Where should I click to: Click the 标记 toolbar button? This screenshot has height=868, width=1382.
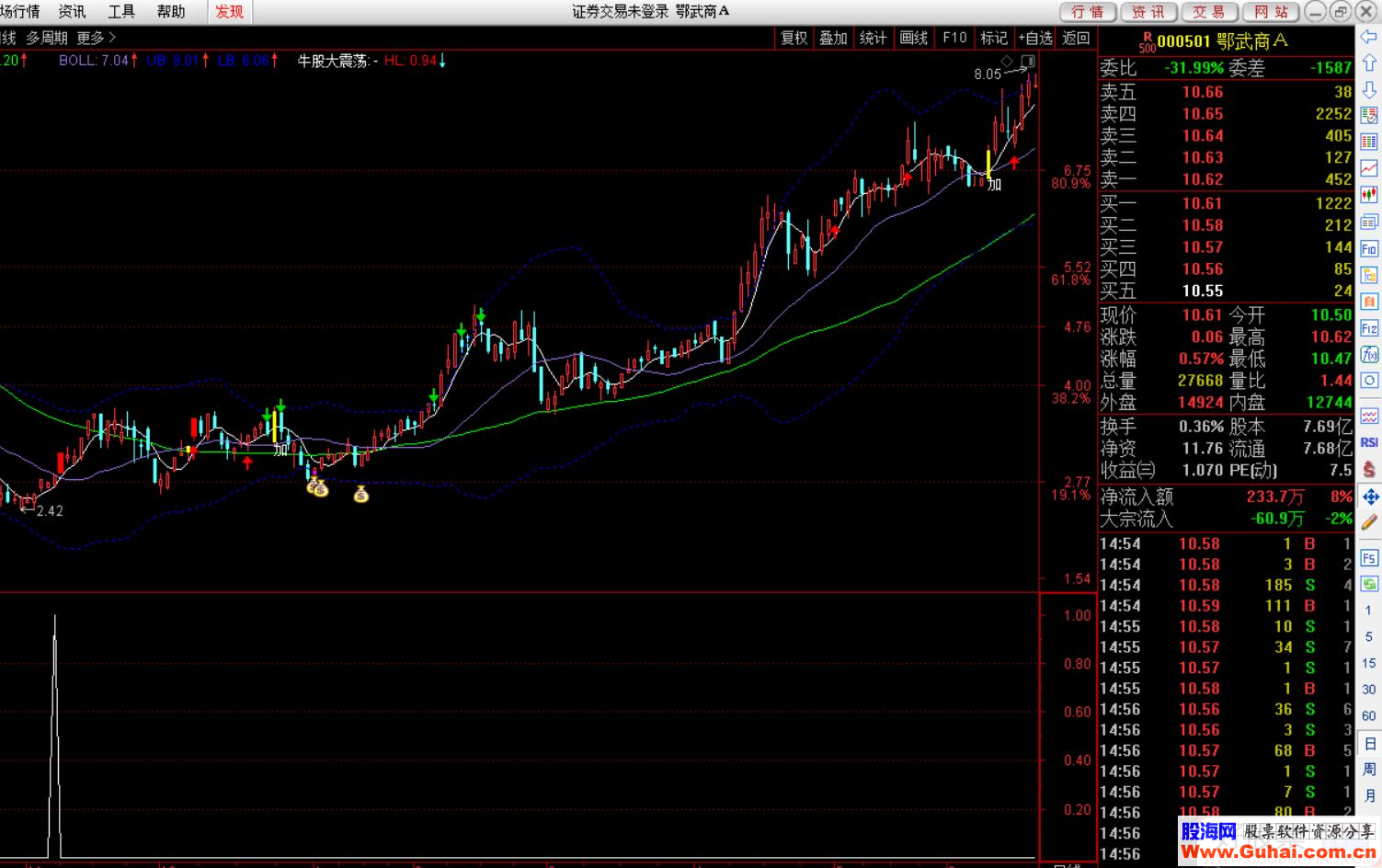click(x=994, y=38)
